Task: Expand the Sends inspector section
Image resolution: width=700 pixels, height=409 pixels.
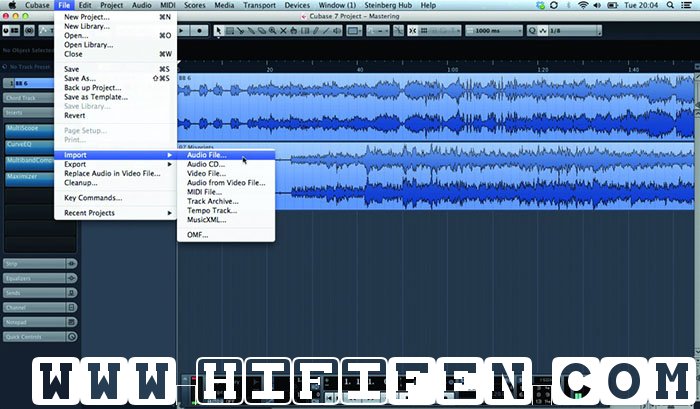Action: (x=34, y=293)
